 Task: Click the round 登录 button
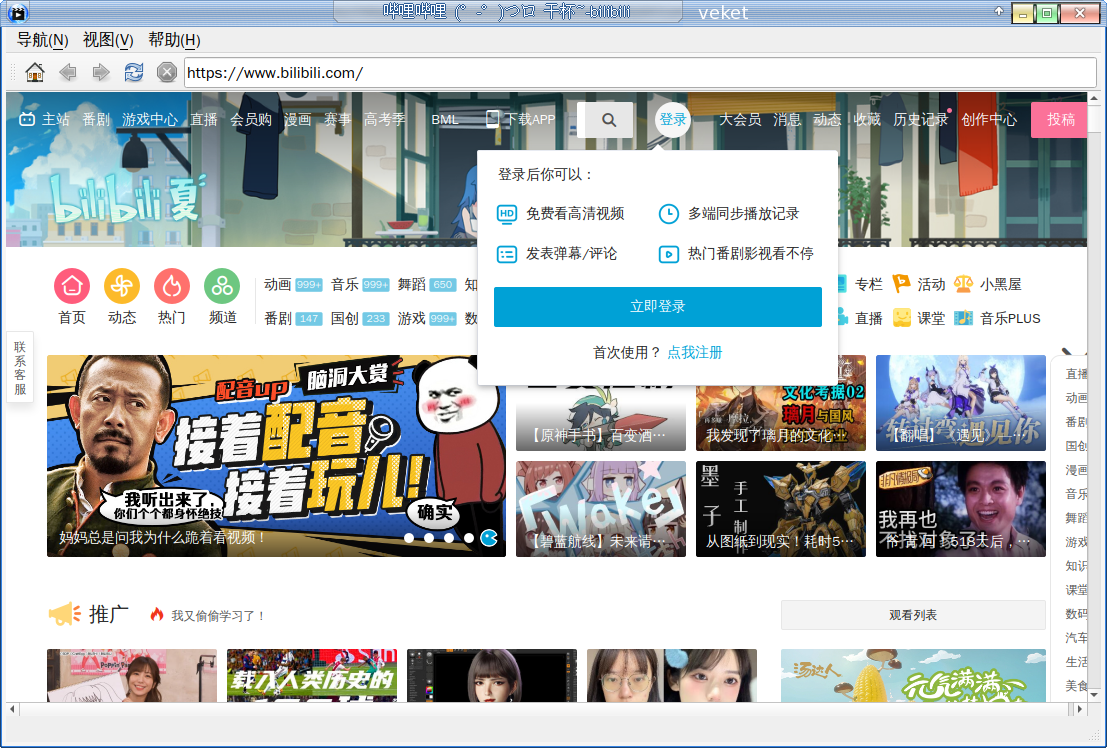tap(673, 120)
